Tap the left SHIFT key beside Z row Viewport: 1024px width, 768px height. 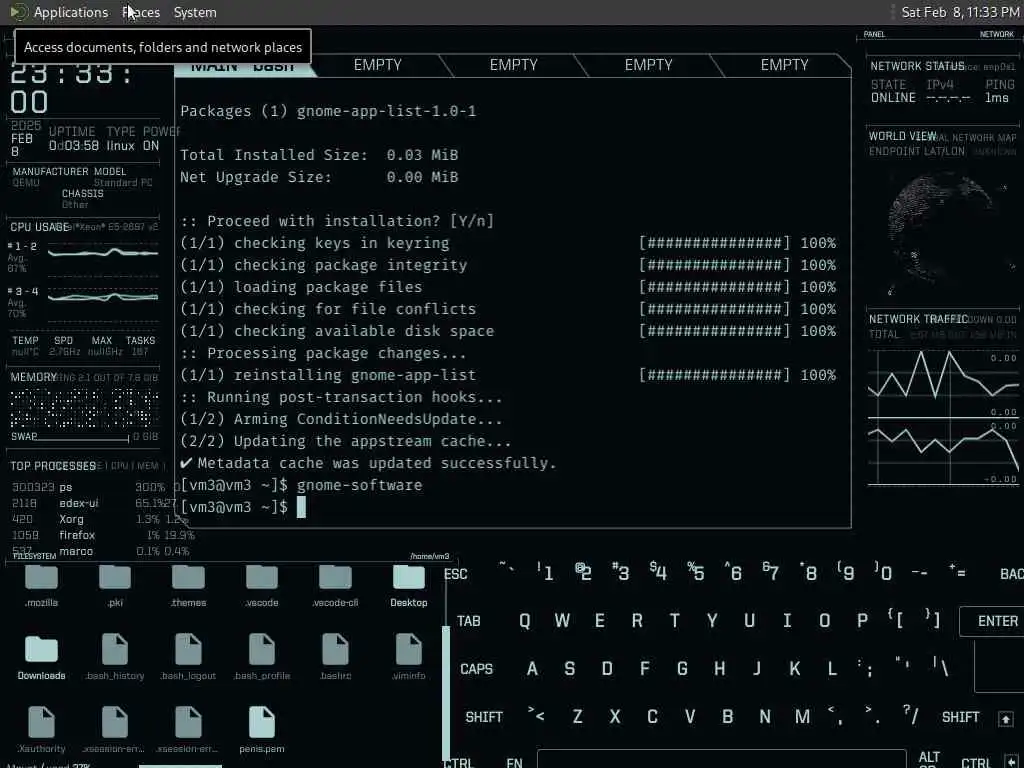click(x=484, y=717)
